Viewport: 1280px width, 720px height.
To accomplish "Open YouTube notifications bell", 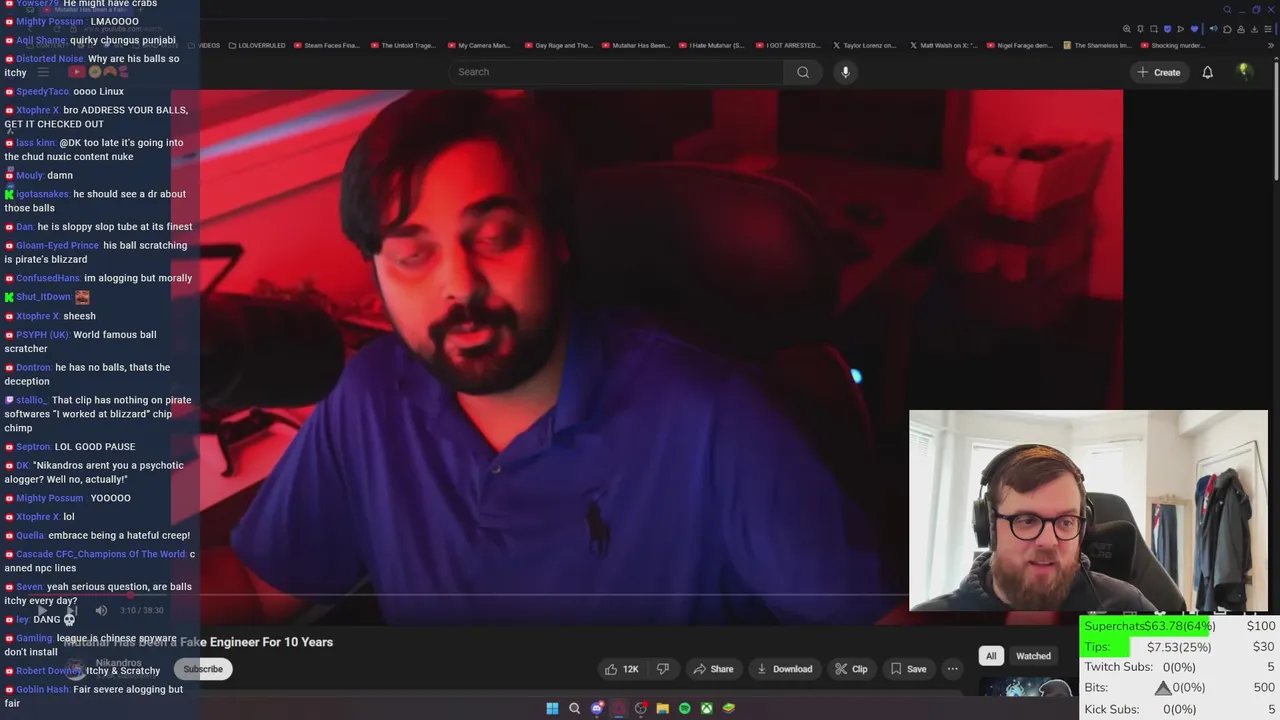I will point(1207,72).
